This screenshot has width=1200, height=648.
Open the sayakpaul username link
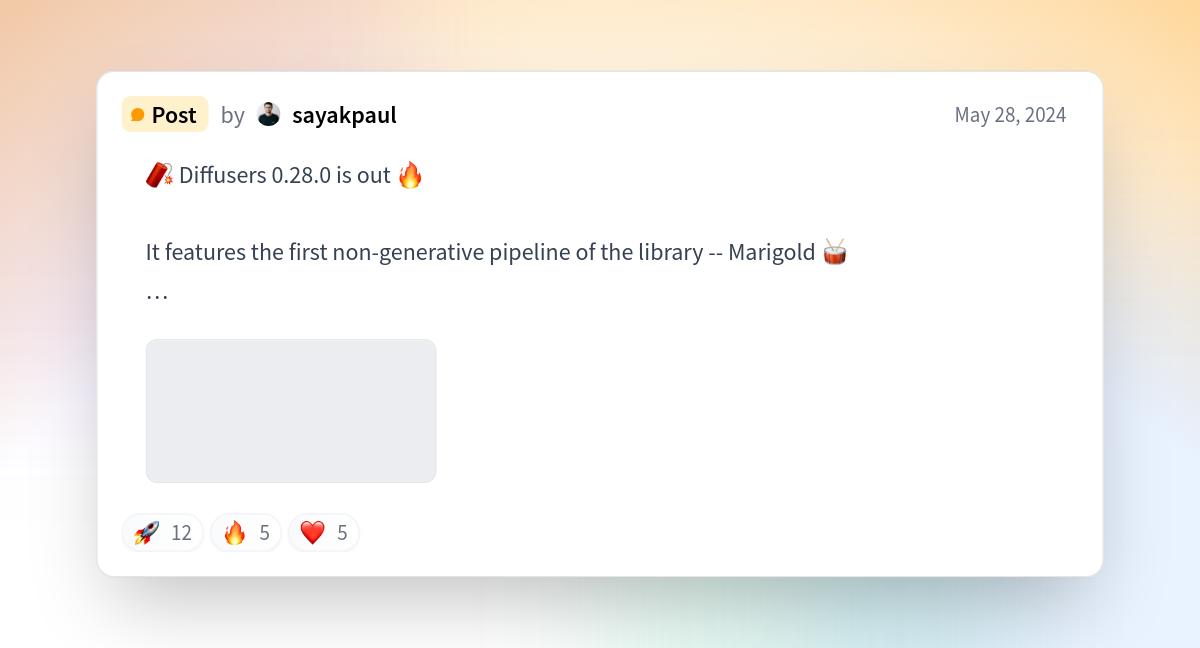pos(344,115)
